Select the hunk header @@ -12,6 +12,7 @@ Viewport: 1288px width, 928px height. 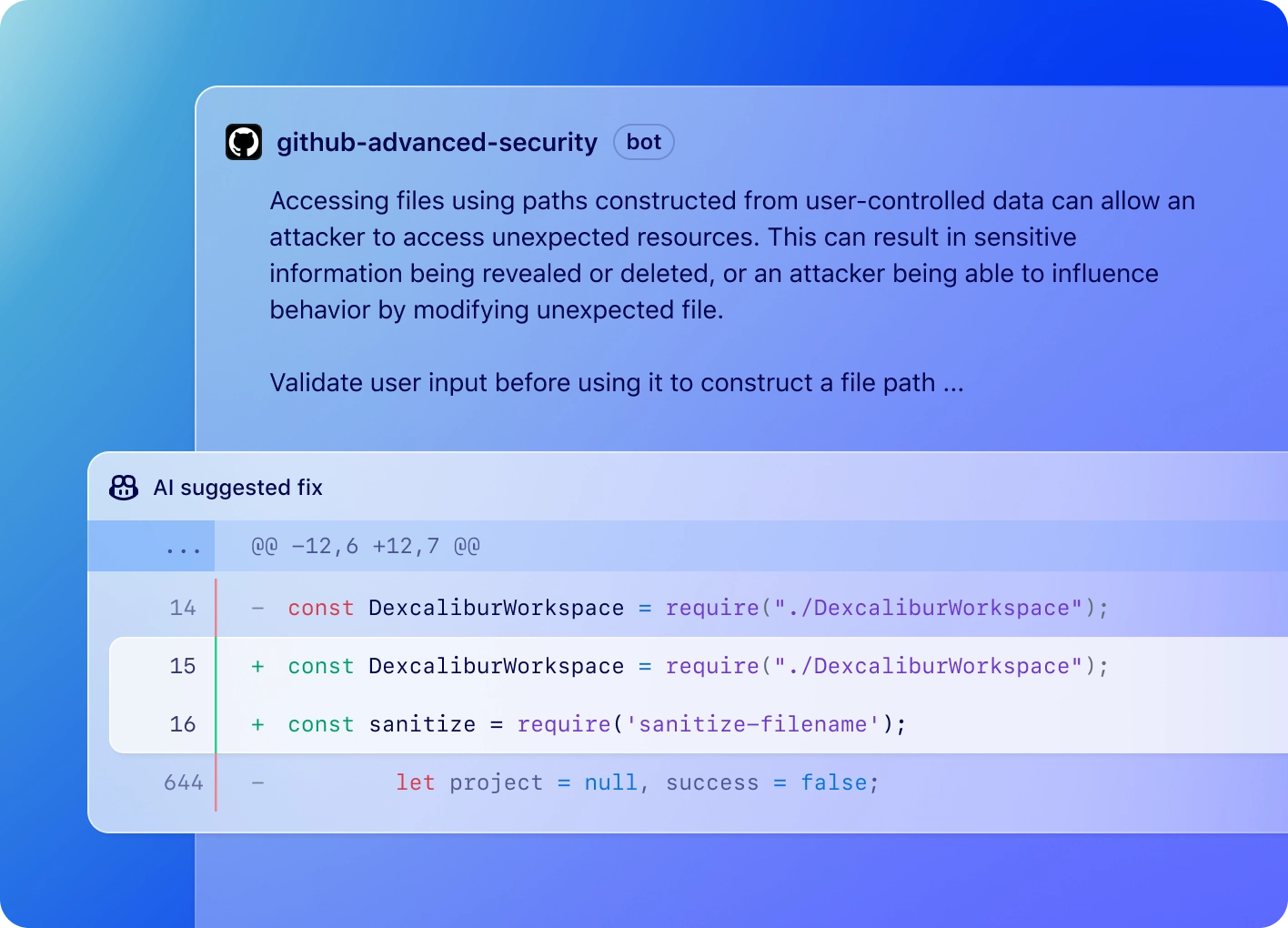[366, 547]
